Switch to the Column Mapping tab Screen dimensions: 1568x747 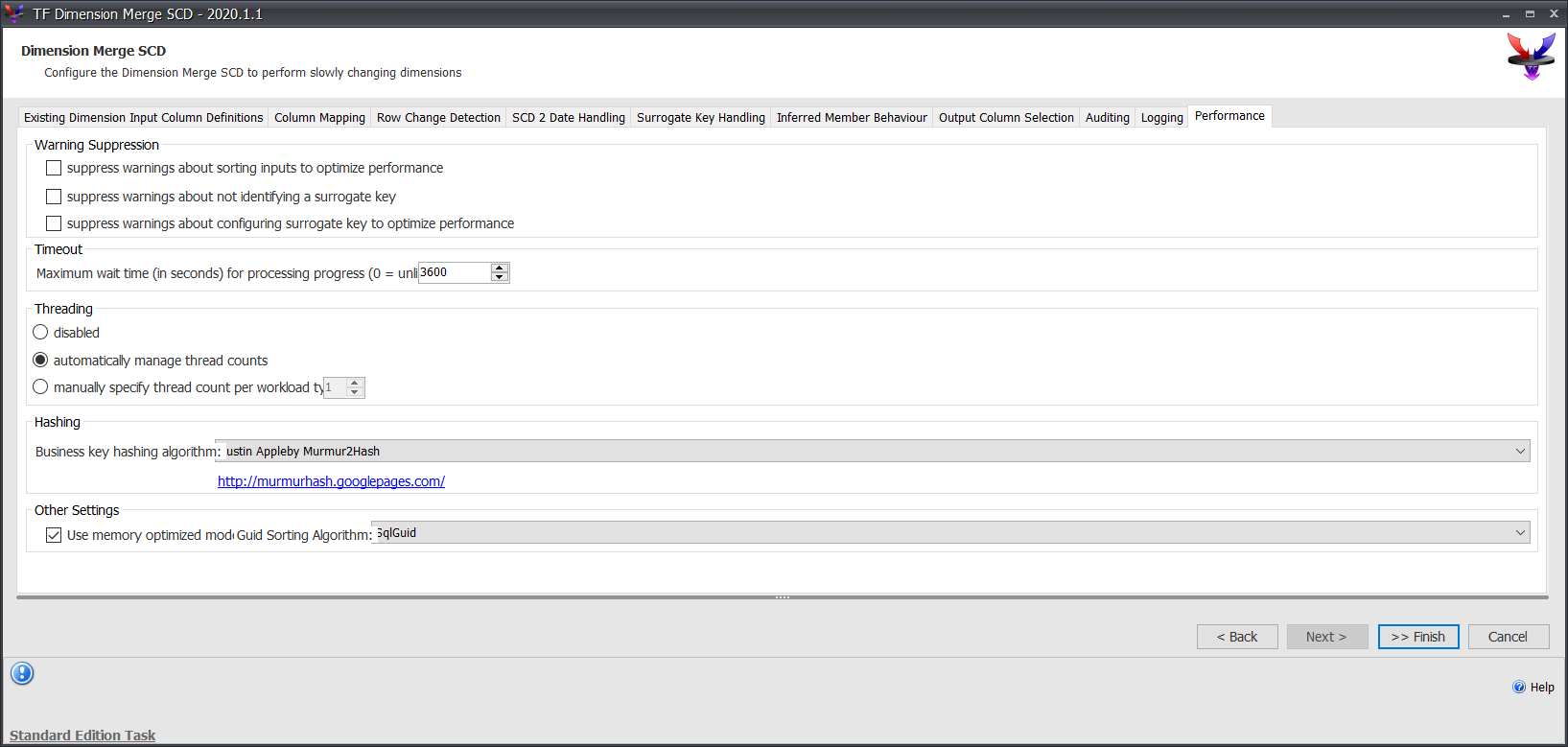[319, 118]
